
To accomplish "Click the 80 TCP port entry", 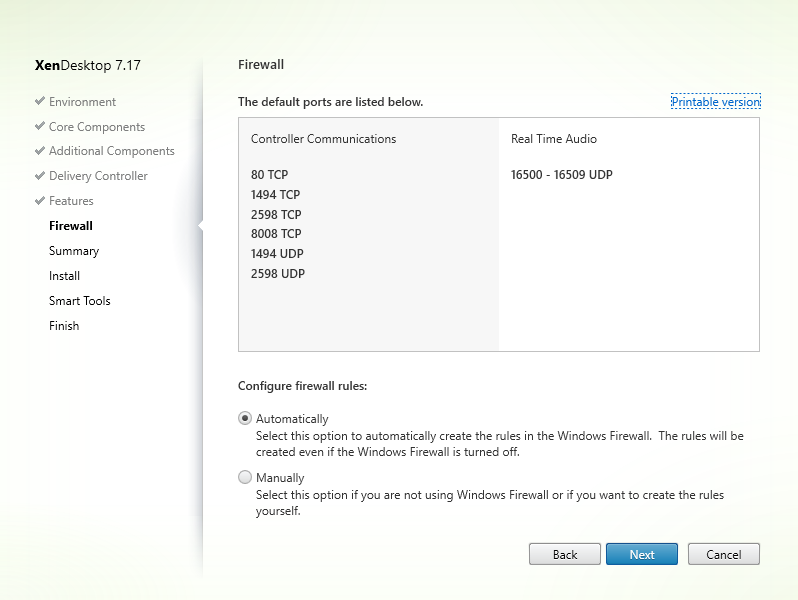I will tap(269, 175).
